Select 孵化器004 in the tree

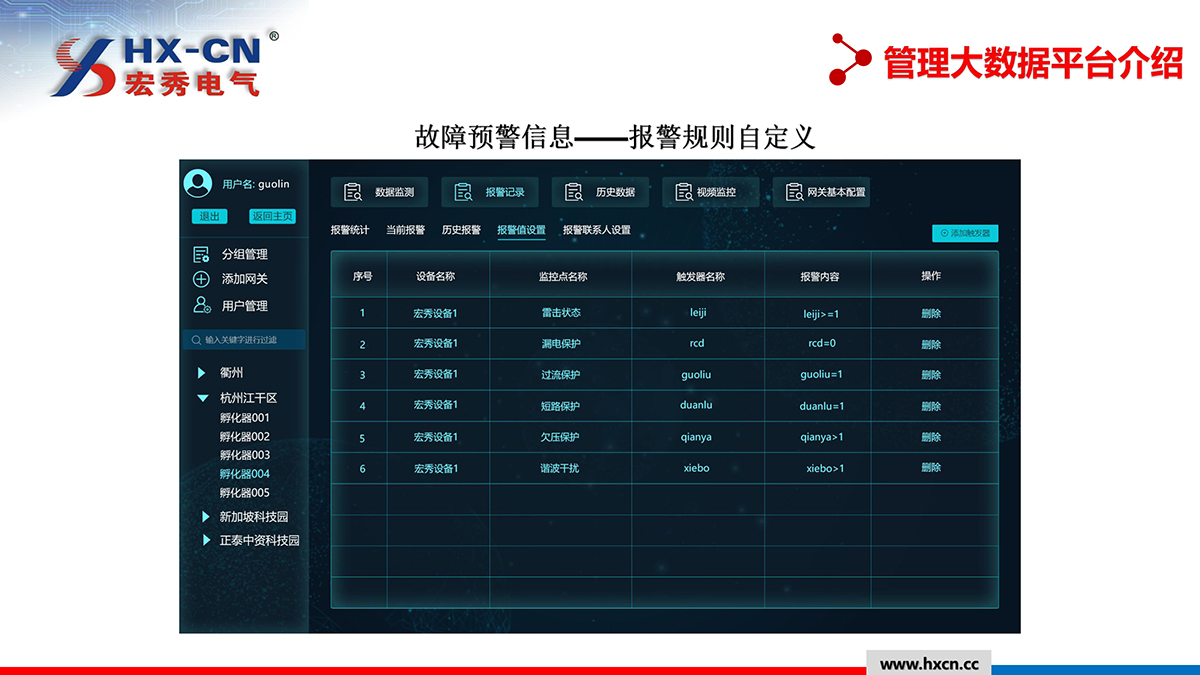pyautogui.click(x=245, y=474)
